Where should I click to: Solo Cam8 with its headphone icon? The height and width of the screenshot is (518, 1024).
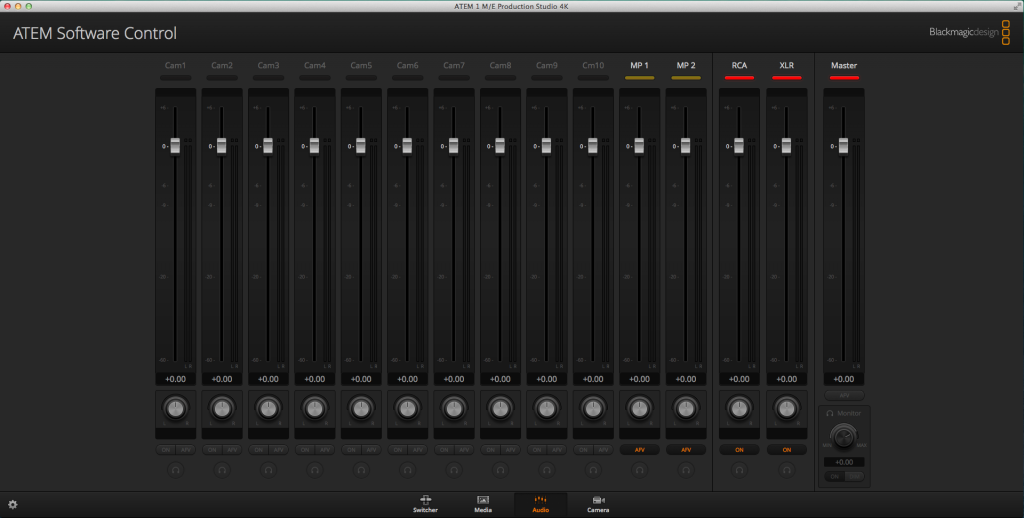500,469
